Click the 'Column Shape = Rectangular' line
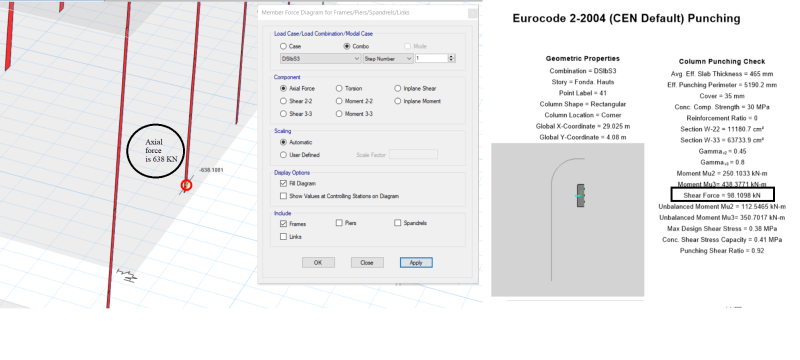The height and width of the screenshot is (360, 800). 583,105
